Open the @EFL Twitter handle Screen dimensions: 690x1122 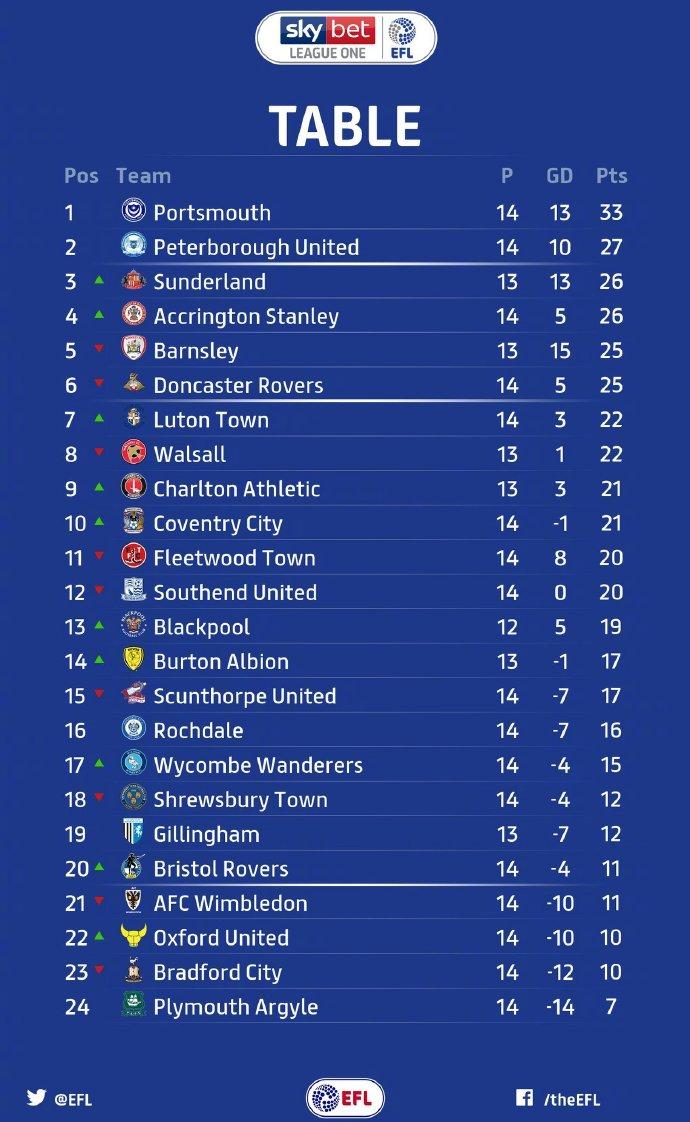[x=73, y=1099]
